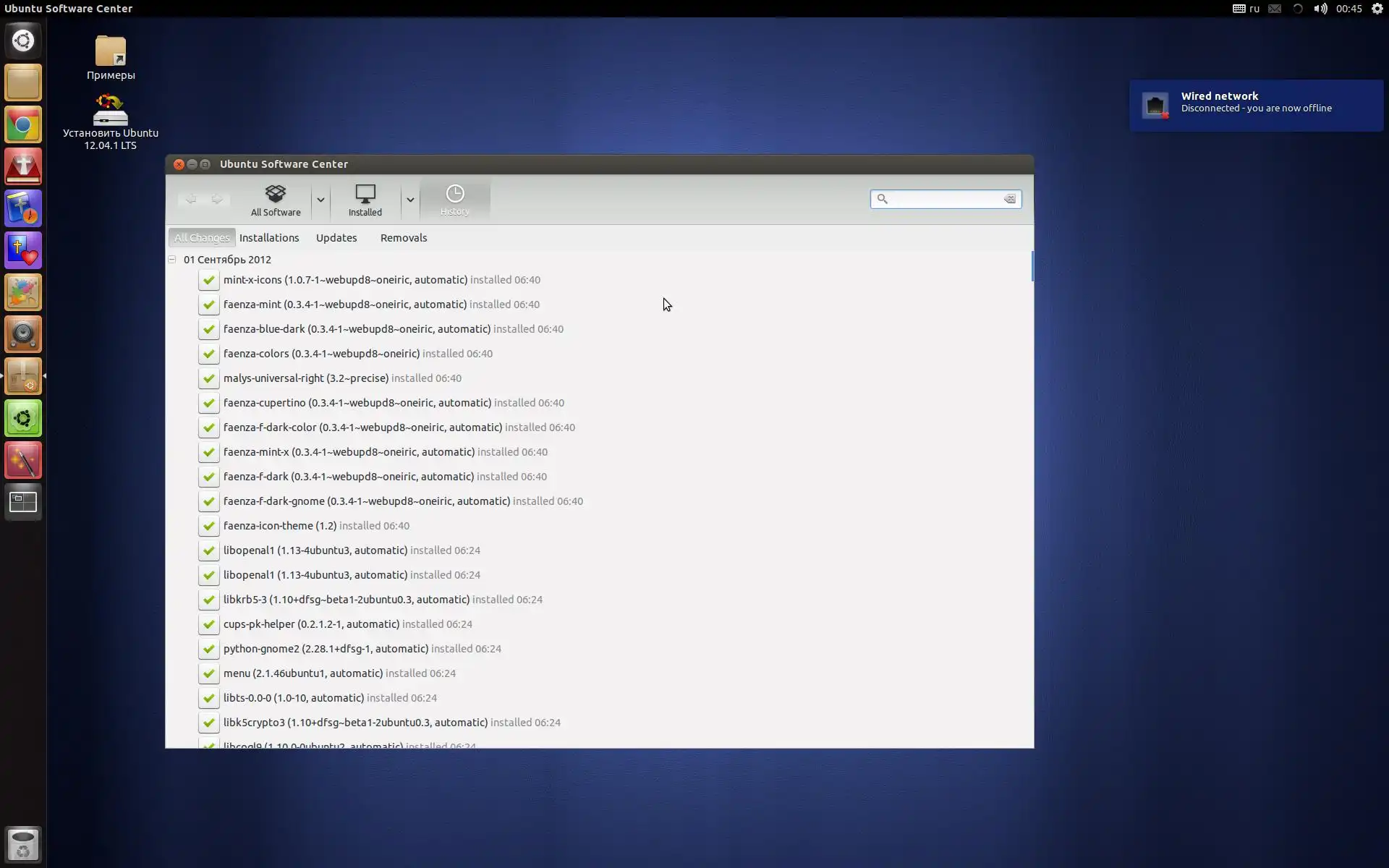
Task: Expand the All Software dropdown arrow
Action: (320, 200)
